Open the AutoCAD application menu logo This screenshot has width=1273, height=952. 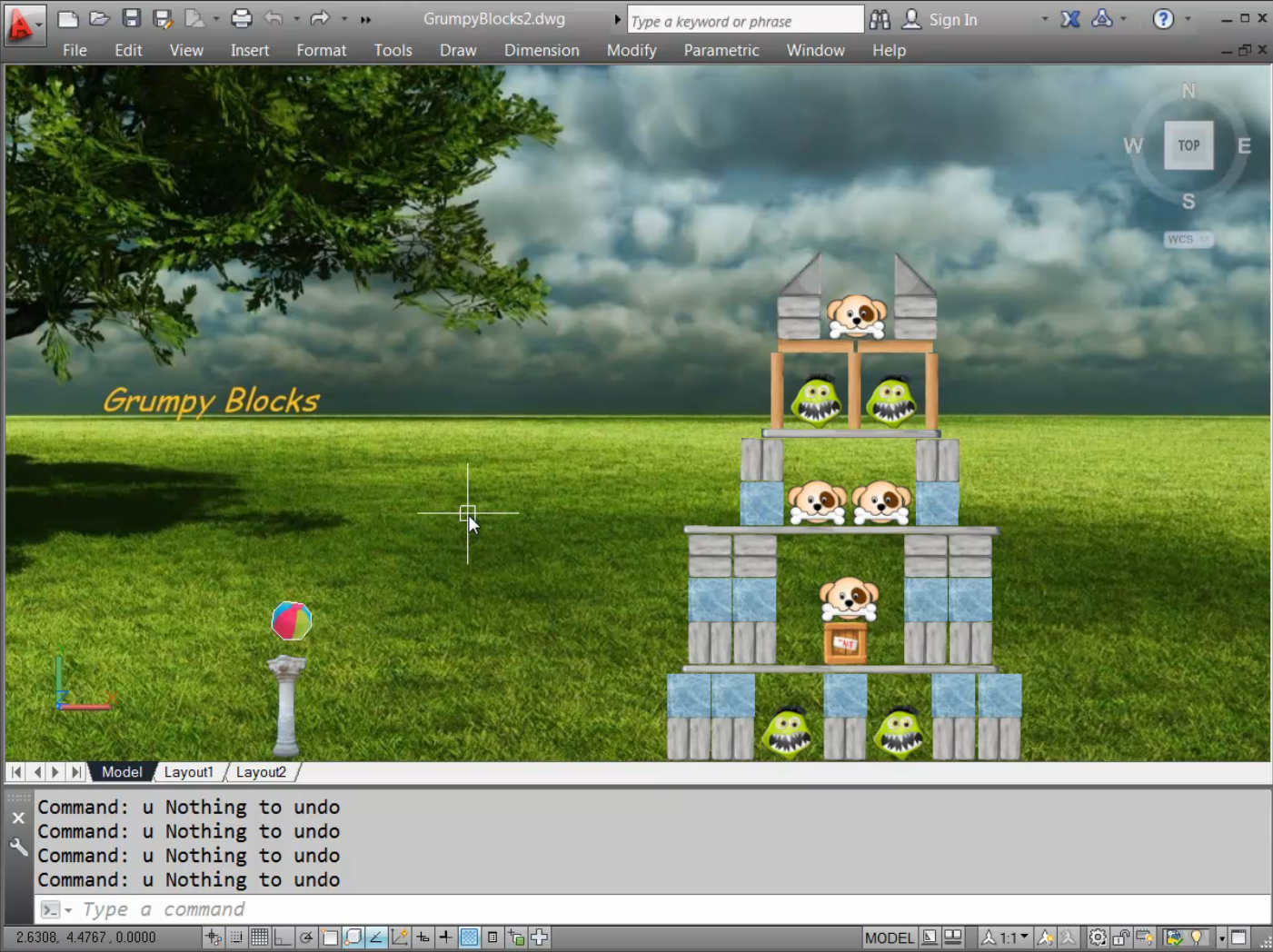21,25
